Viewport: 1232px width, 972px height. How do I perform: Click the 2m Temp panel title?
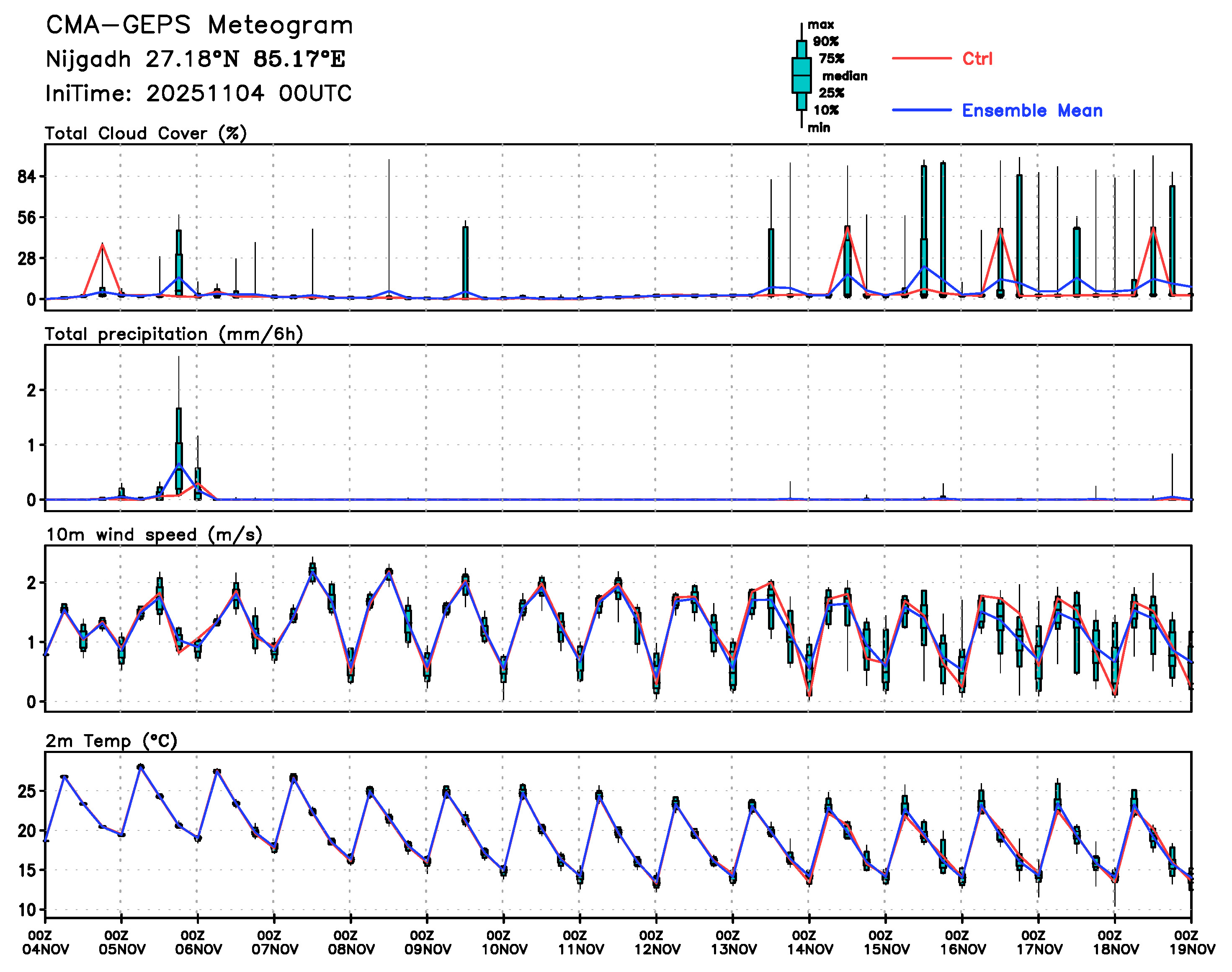(111, 741)
